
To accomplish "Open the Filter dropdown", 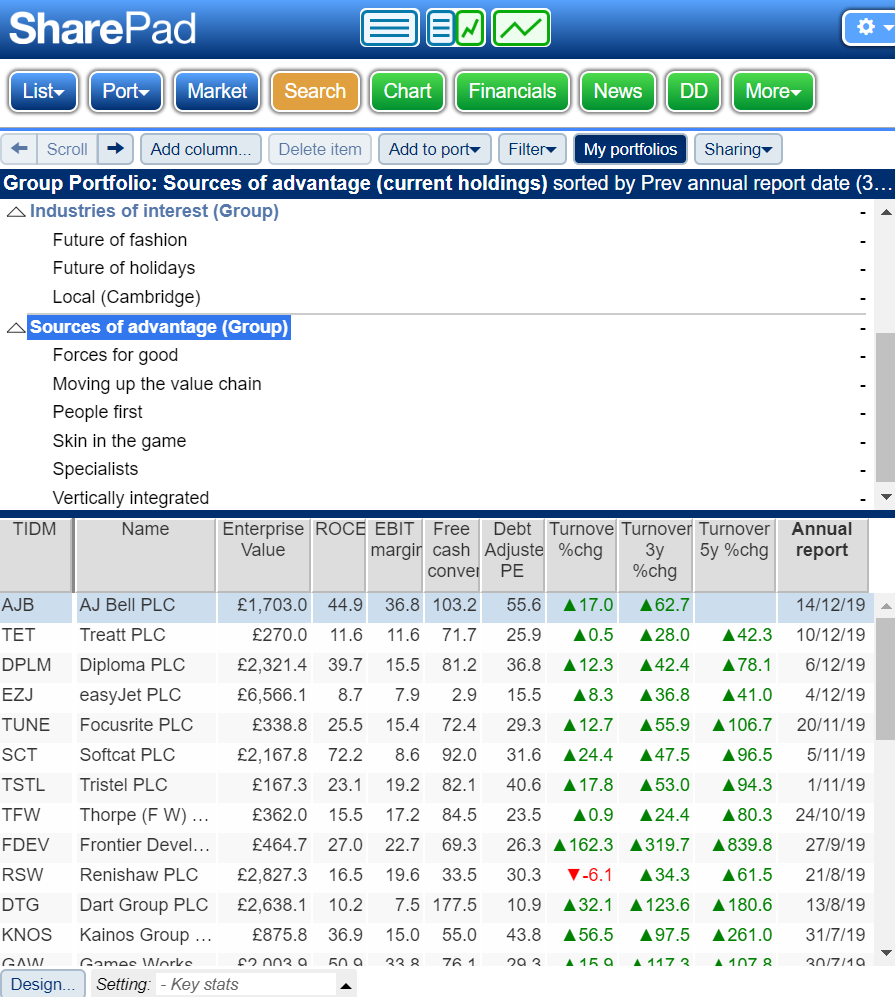I will click(x=532, y=149).
